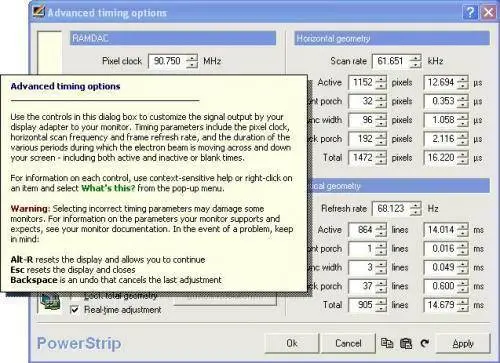Click the 16.220 µs total field
The width and height of the screenshot is (500, 363).
click(x=441, y=157)
